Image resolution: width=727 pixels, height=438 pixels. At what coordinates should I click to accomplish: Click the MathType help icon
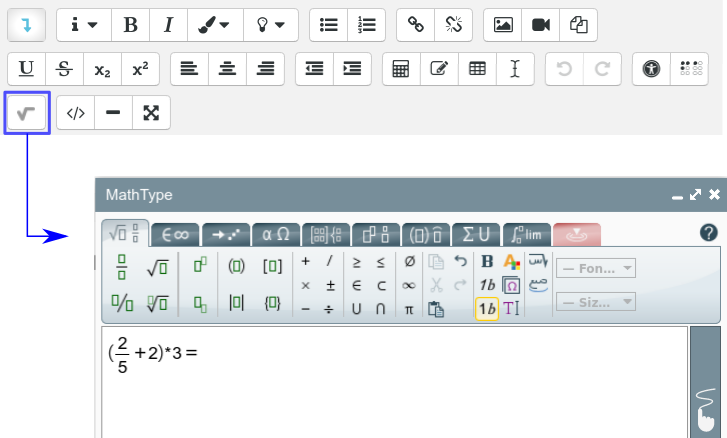[709, 233]
